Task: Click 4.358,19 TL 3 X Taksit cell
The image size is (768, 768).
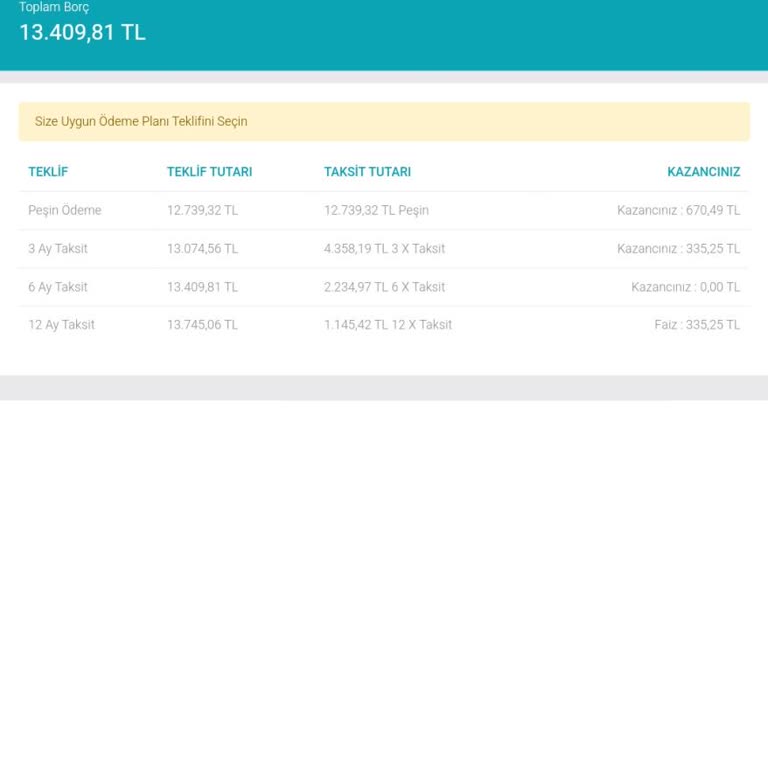Action: click(x=384, y=249)
